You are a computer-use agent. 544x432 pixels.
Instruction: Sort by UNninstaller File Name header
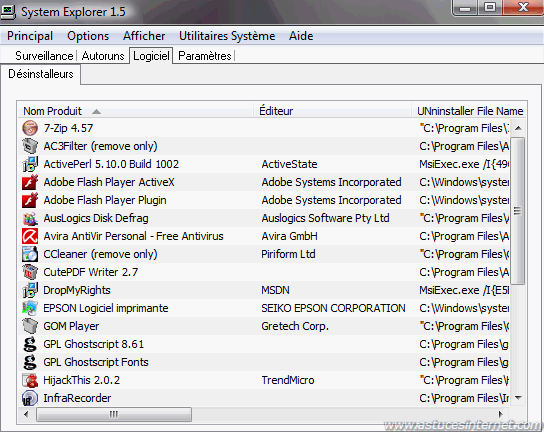[470, 111]
